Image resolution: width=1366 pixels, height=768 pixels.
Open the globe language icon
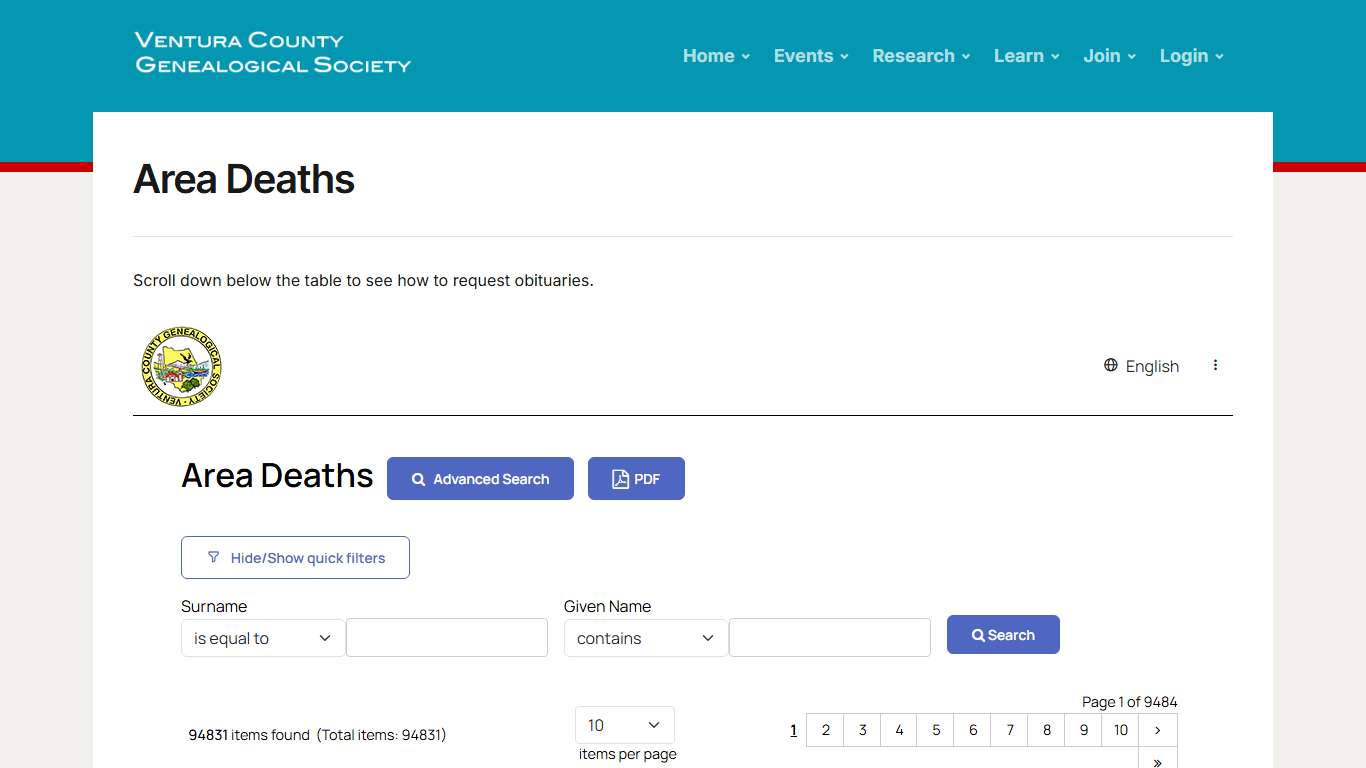tap(1110, 365)
